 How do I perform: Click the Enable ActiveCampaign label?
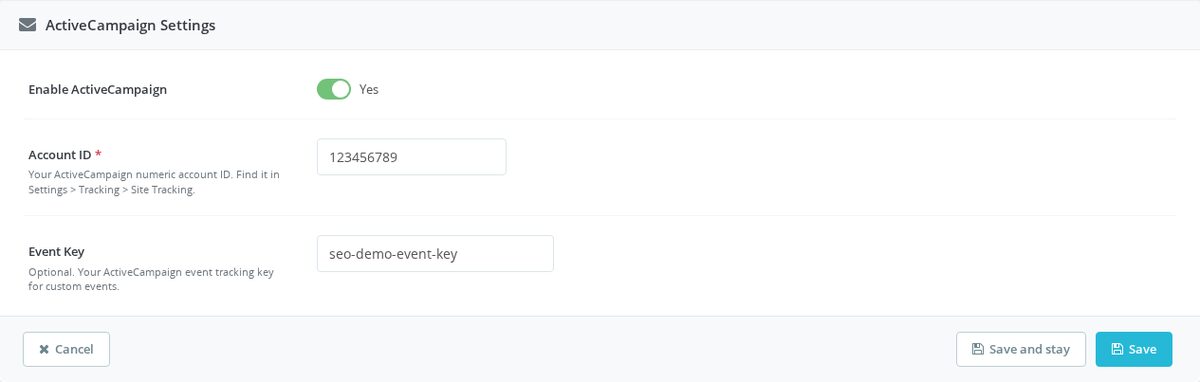[x=98, y=89]
